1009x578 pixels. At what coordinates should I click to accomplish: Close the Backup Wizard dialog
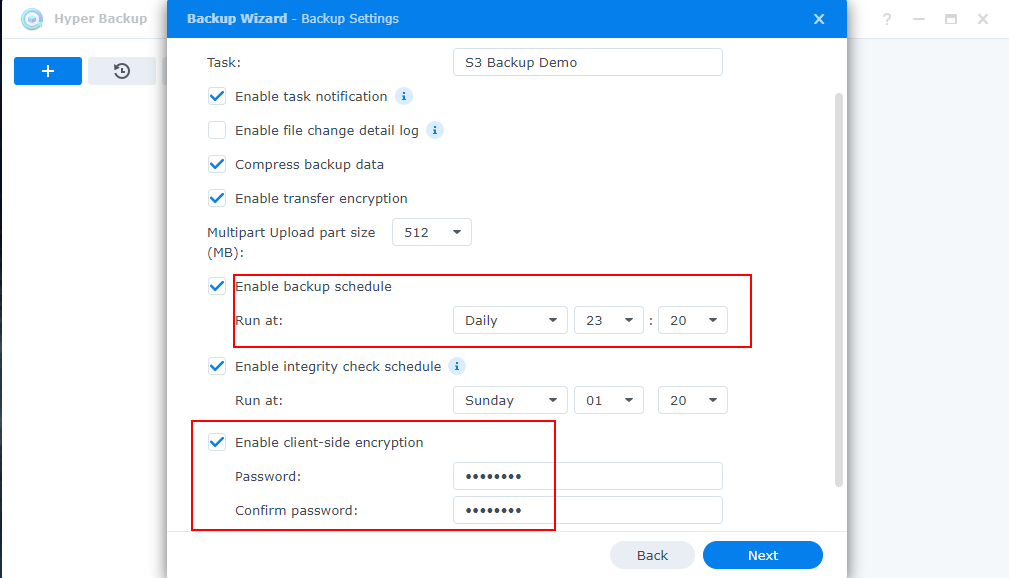(819, 19)
